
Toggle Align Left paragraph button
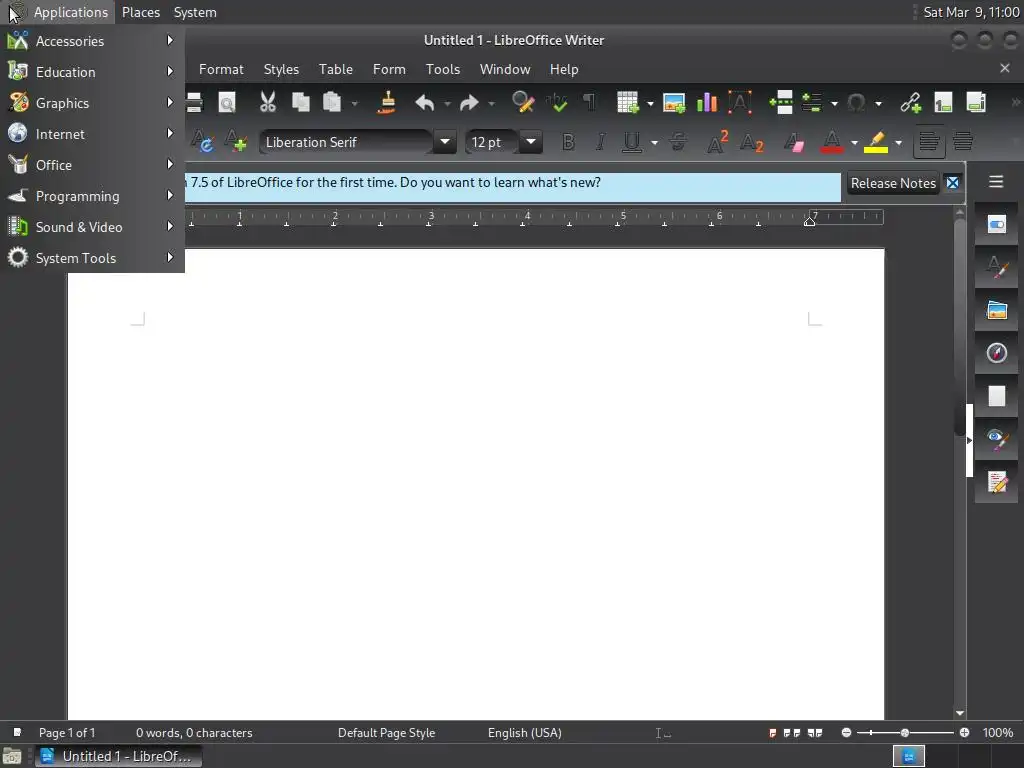tap(929, 142)
